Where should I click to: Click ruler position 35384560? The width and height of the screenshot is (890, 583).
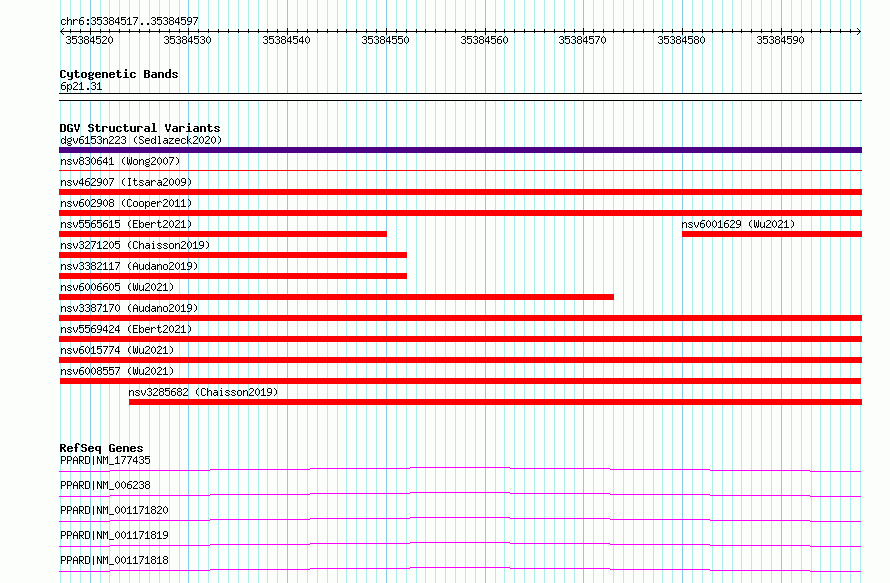(484, 40)
